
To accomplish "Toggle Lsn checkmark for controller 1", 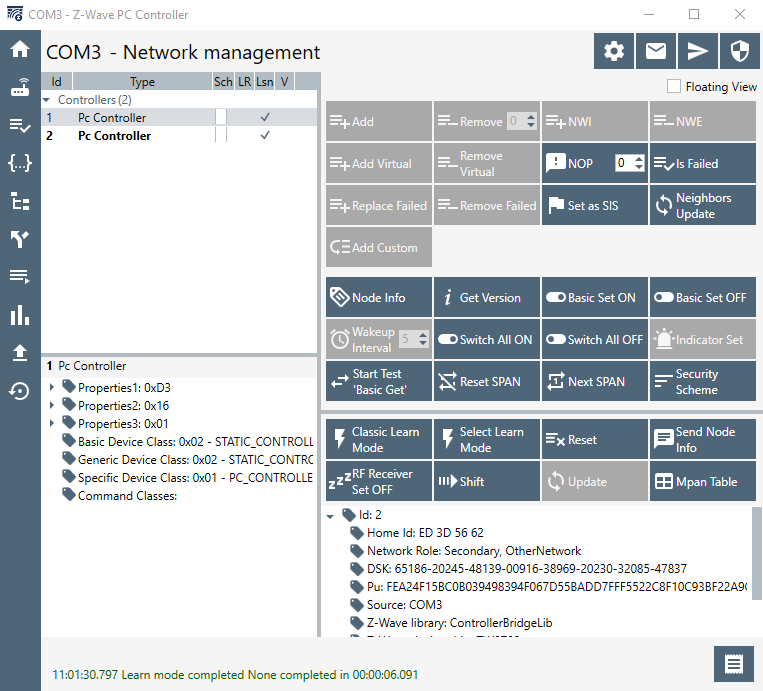I will [x=265, y=117].
